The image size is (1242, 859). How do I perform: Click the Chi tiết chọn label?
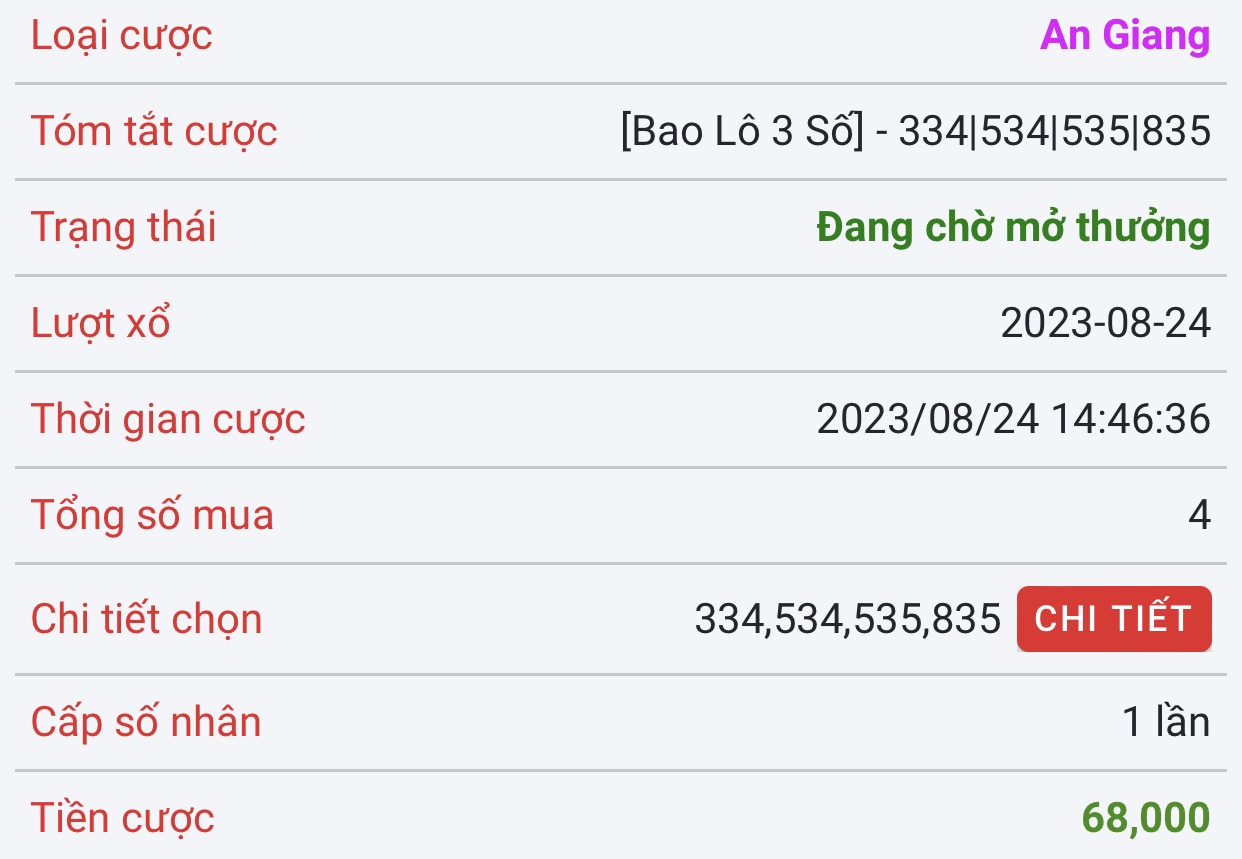(x=147, y=619)
